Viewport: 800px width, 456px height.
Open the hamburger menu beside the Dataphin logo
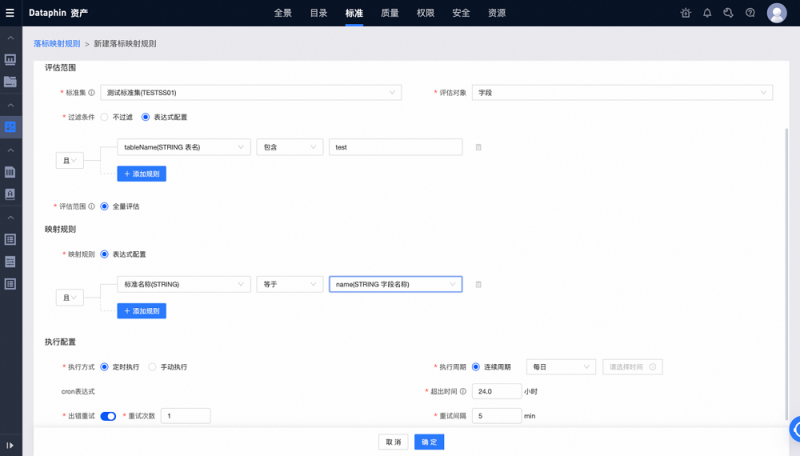pos(10,13)
